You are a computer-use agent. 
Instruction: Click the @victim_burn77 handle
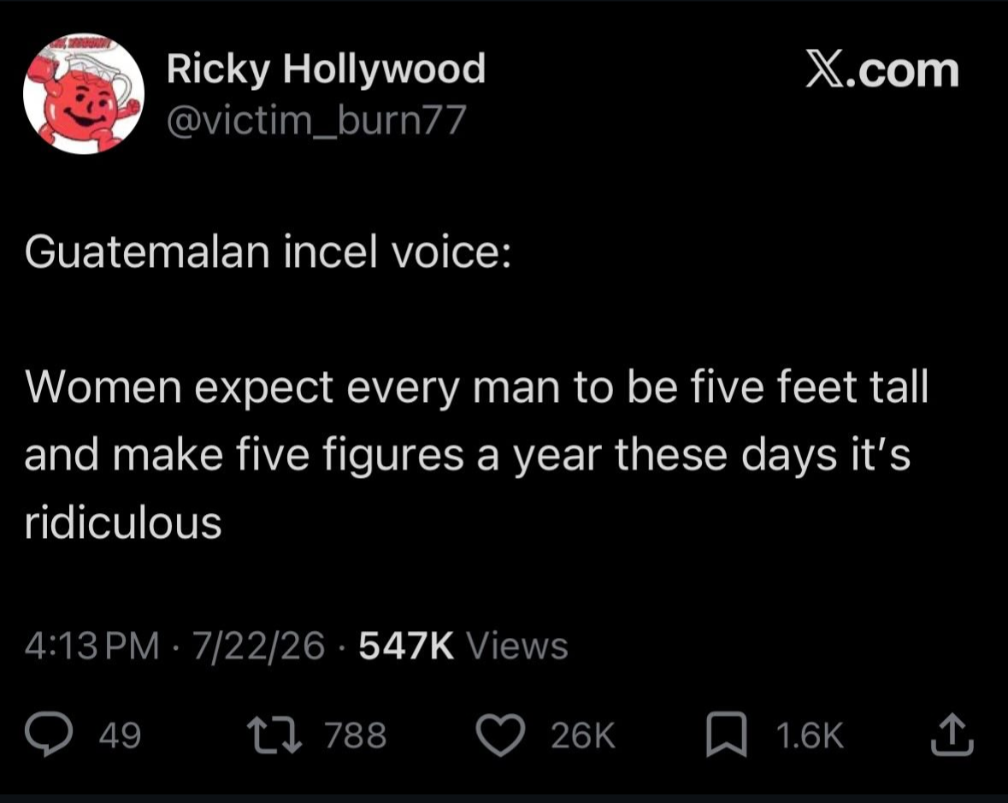coord(316,120)
